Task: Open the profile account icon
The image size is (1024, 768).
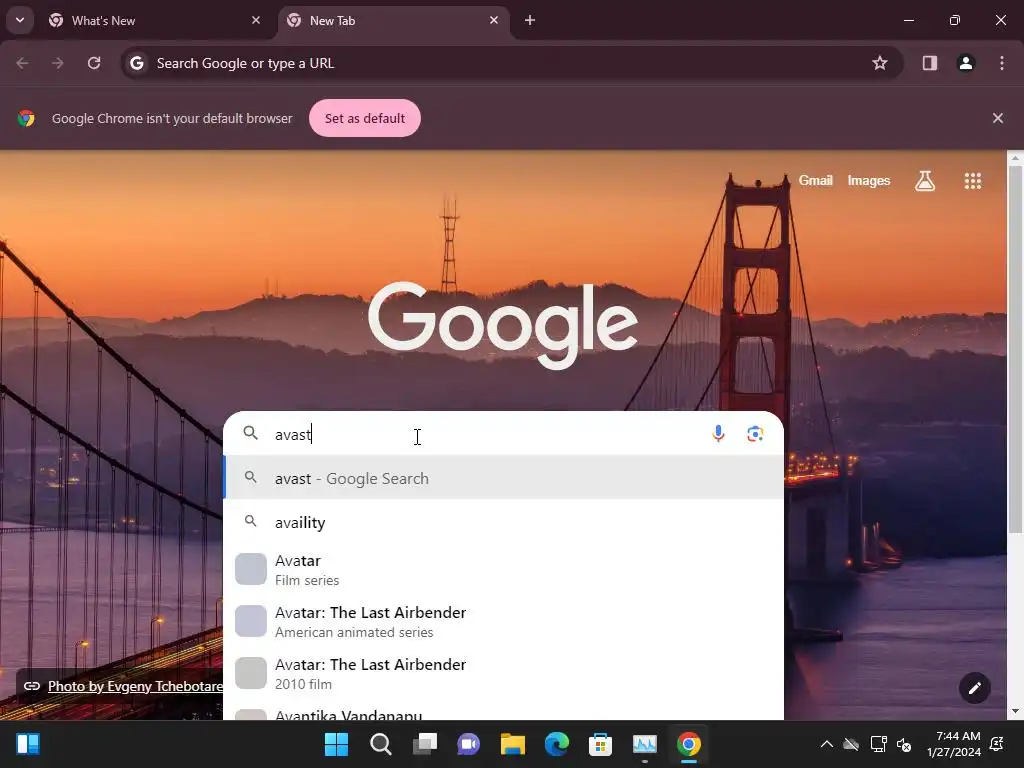Action: (x=966, y=63)
